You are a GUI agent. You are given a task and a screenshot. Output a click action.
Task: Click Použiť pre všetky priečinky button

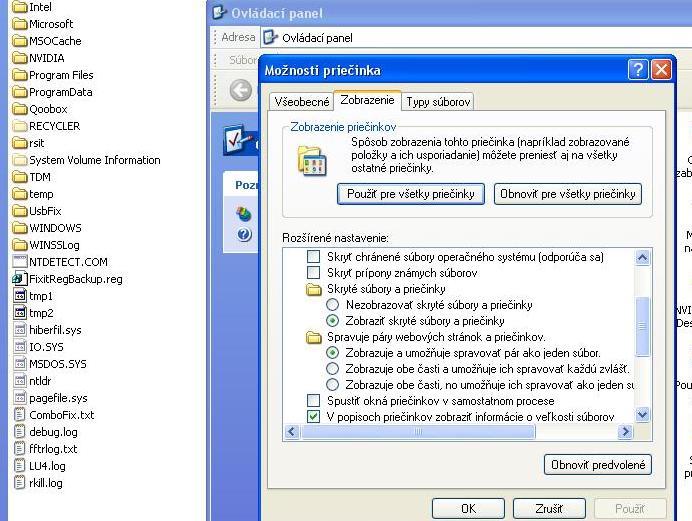pos(410,194)
